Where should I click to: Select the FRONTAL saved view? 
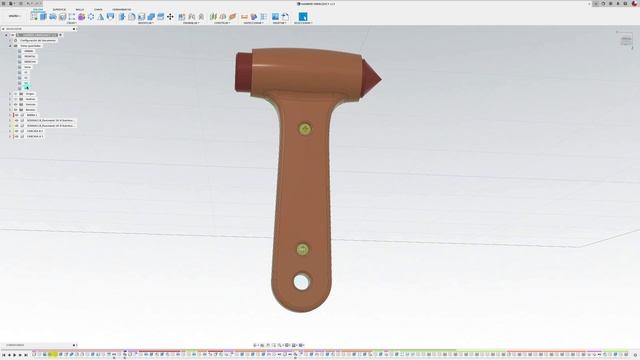pos(29,56)
